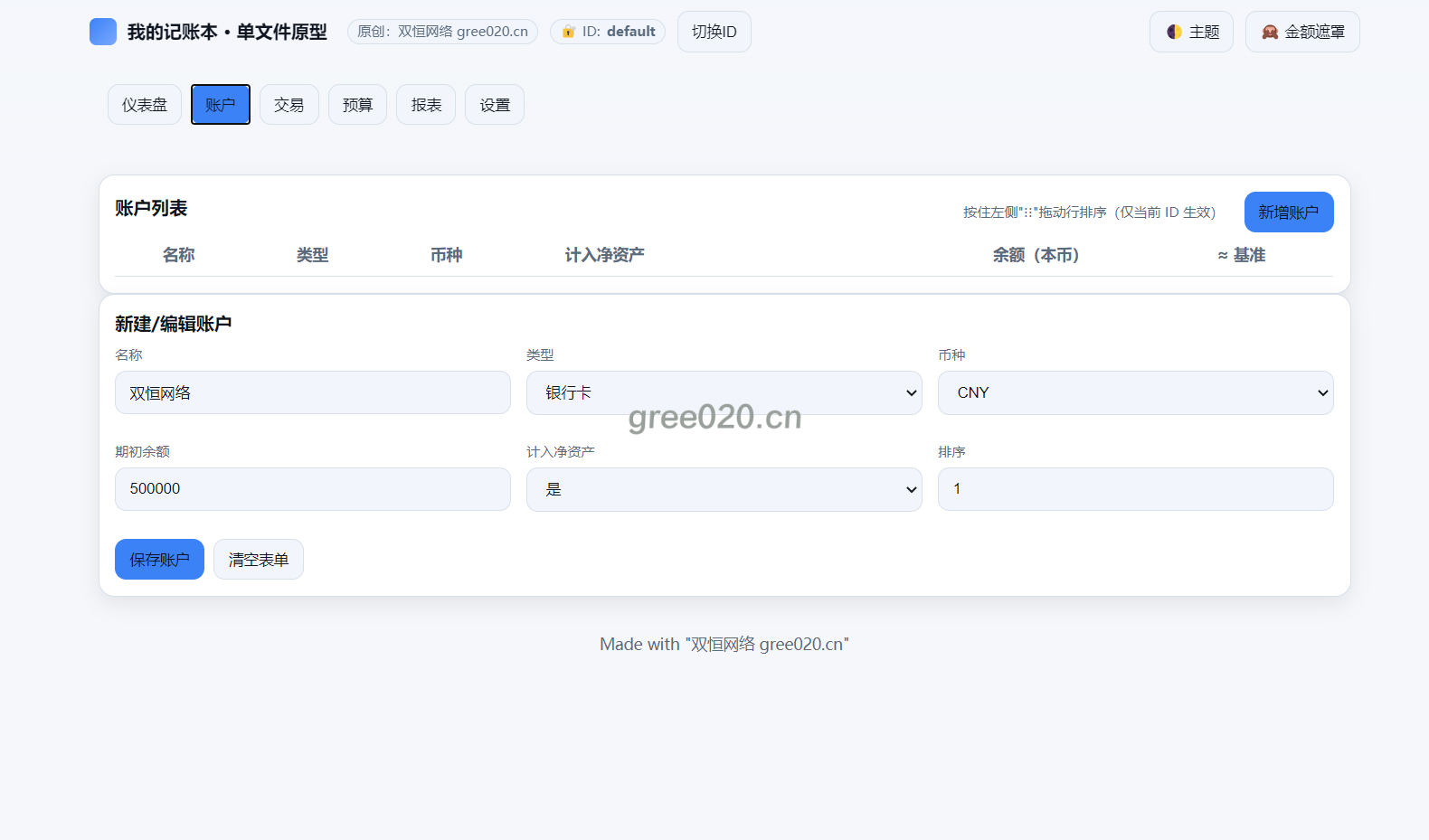Expand the 类型 dropdown showing 银行卡
Image resolution: width=1429 pixels, height=840 pixels.
(x=724, y=392)
